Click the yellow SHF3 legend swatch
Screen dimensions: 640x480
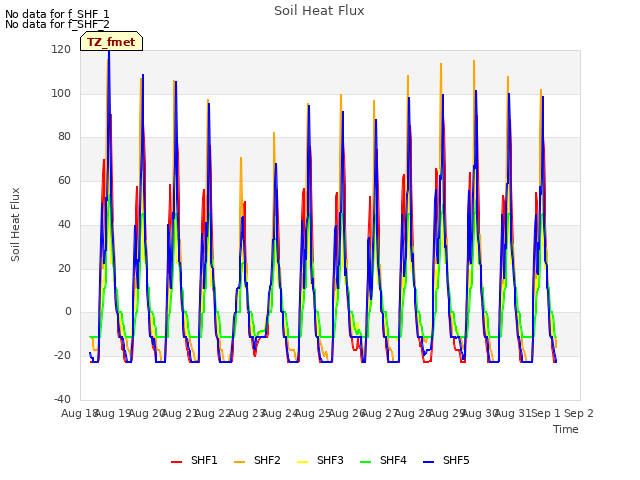(x=302, y=462)
